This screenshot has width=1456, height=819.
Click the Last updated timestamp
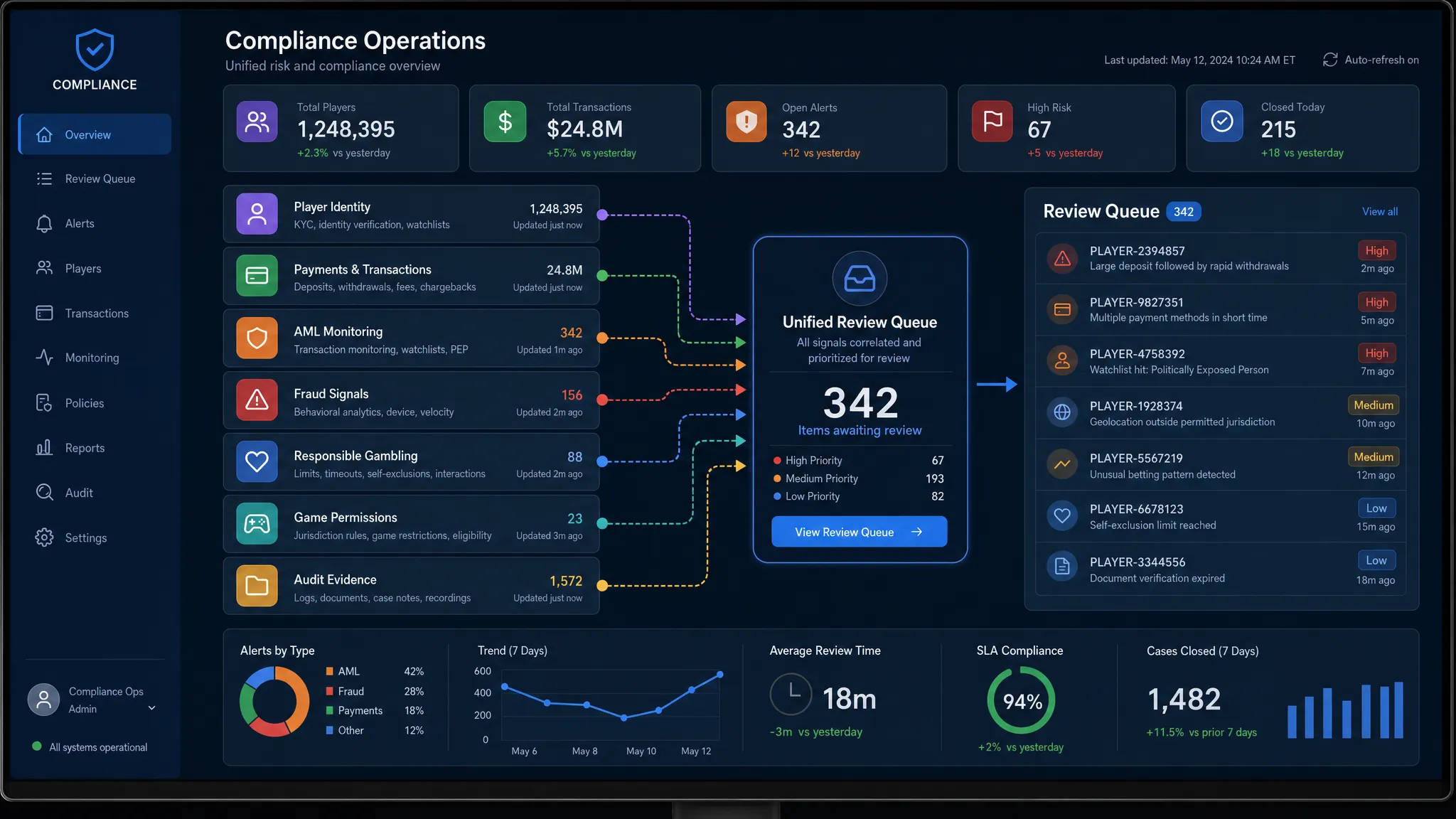[1199, 60]
